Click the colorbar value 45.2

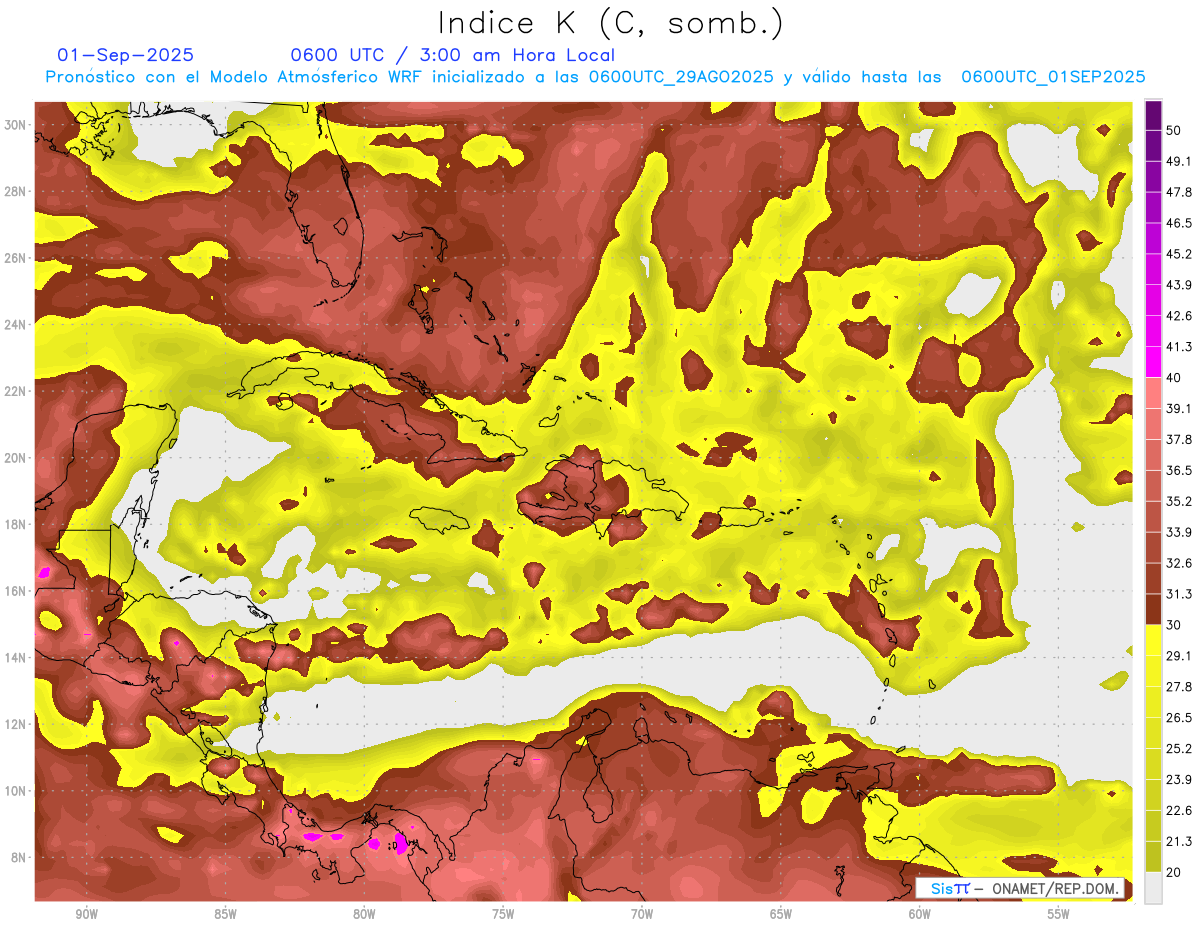click(1178, 254)
